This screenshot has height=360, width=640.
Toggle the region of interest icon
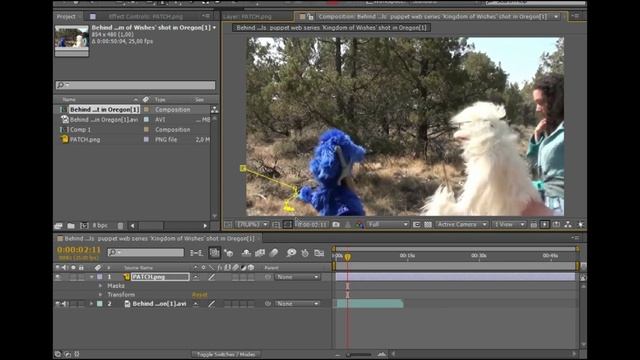pos(416,224)
